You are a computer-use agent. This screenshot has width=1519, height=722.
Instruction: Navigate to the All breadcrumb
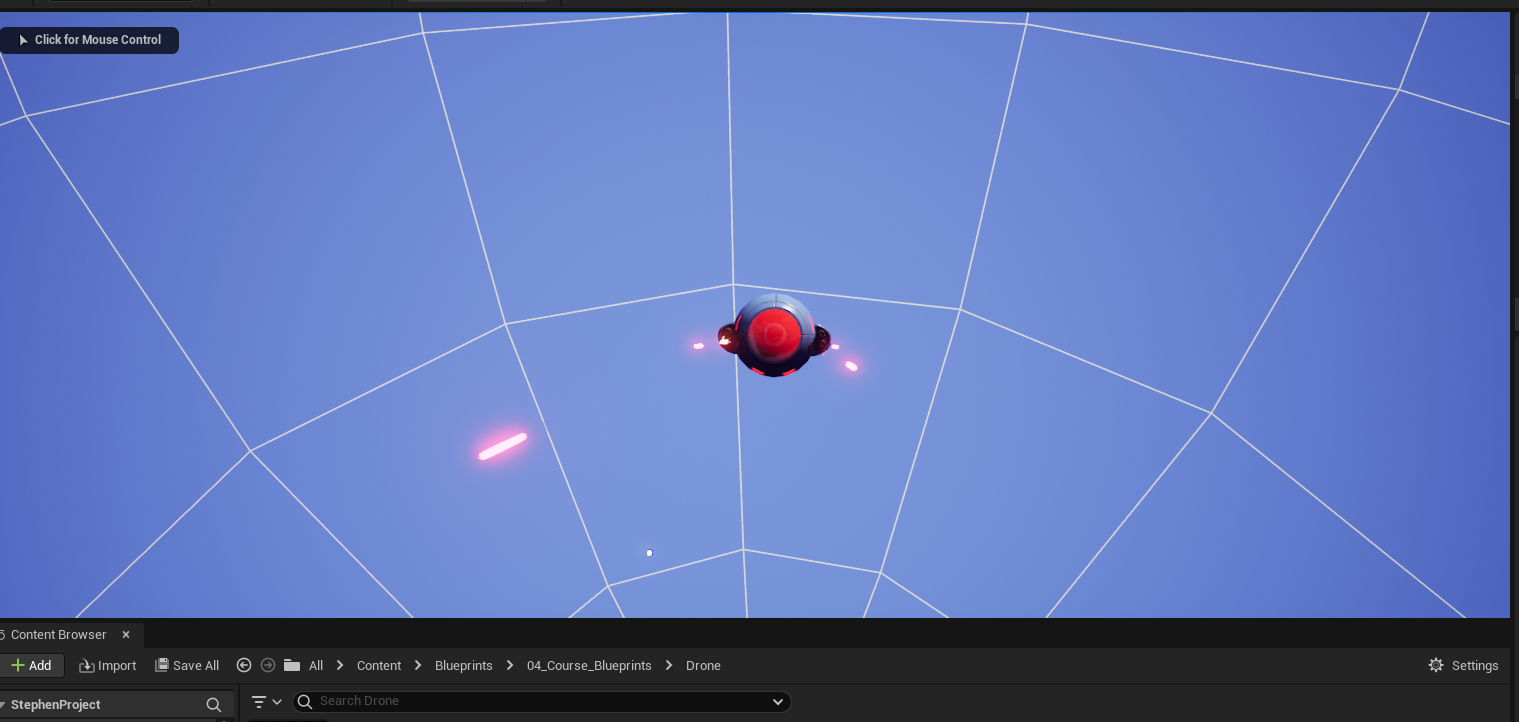coord(316,666)
